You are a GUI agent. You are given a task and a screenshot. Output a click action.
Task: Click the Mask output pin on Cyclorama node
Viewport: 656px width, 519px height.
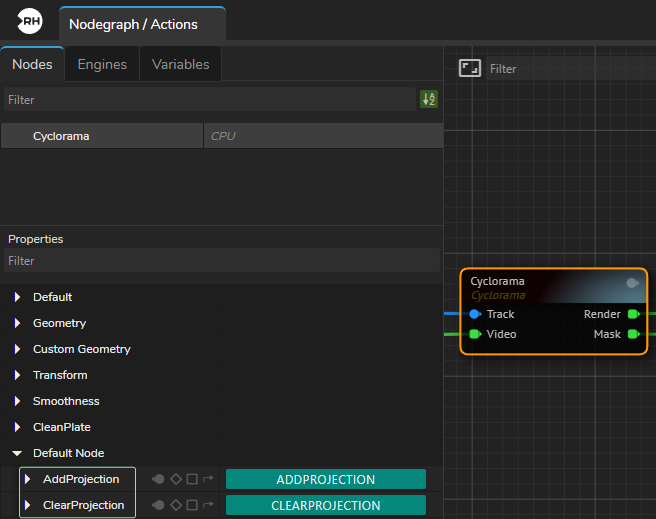coord(633,334)
